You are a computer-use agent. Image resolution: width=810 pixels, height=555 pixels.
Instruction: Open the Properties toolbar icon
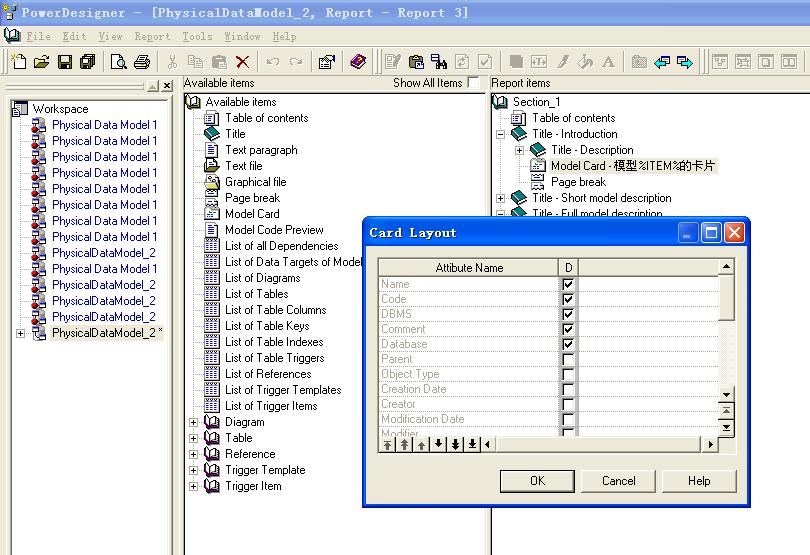pos(326,62)
